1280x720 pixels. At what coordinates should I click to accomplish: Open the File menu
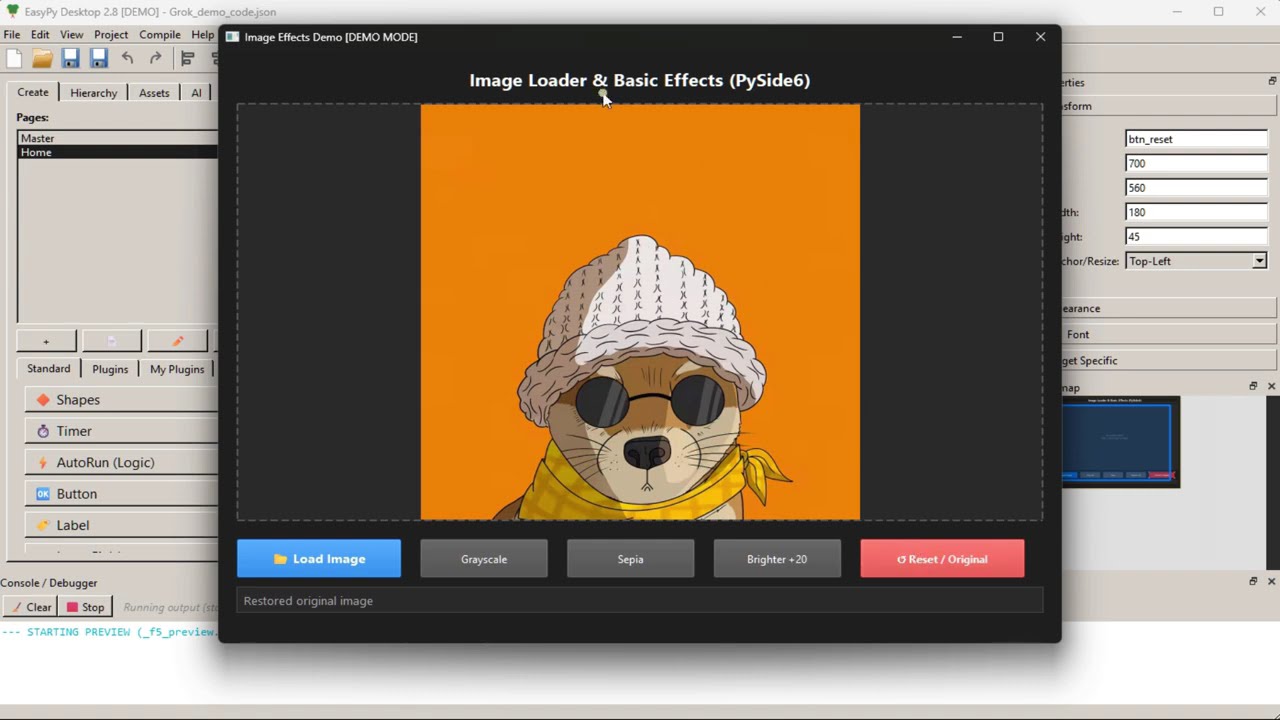pyautogui.click(x=12, y=35)
